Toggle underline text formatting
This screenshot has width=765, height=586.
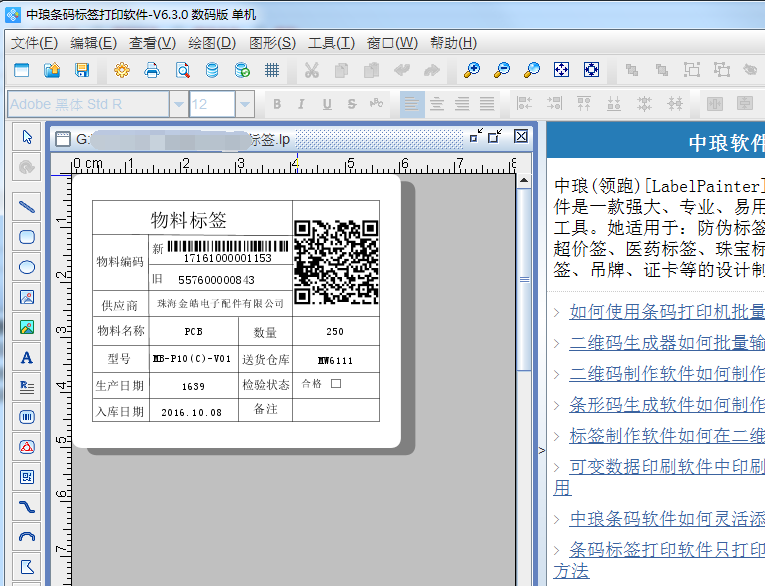[x=327, y=104]
